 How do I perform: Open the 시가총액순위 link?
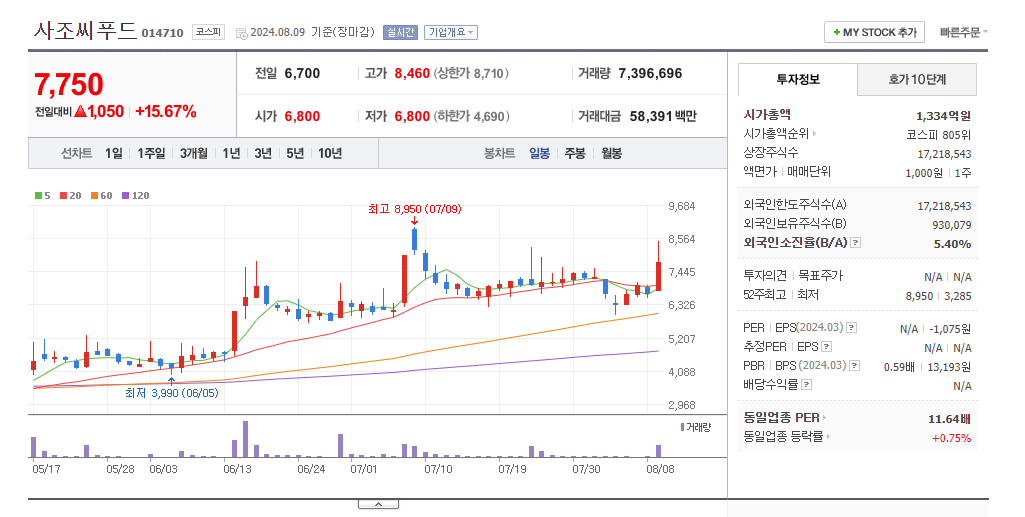(x=776, y=133)
